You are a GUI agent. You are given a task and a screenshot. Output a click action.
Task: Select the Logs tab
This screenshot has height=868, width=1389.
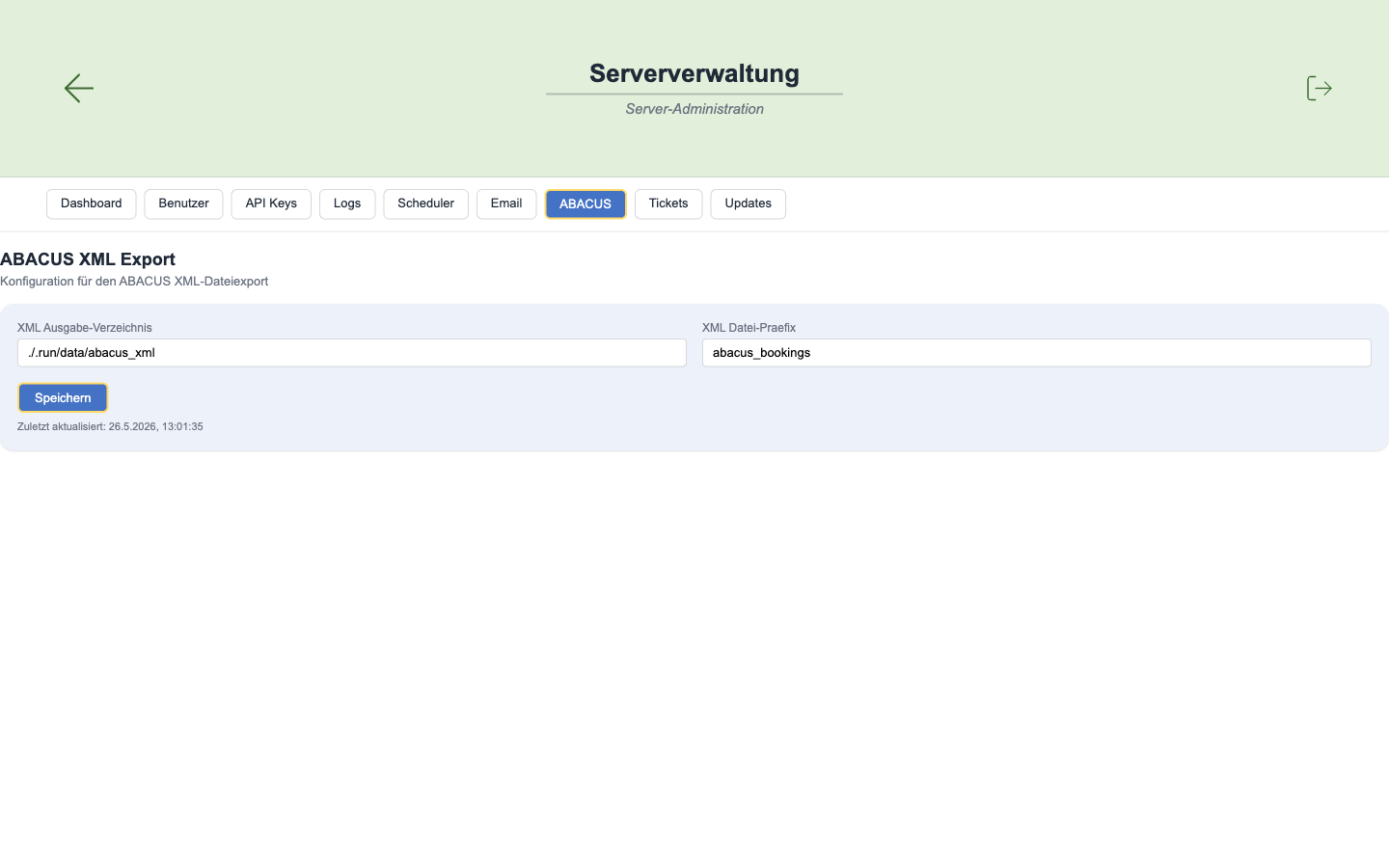(347, 203)
